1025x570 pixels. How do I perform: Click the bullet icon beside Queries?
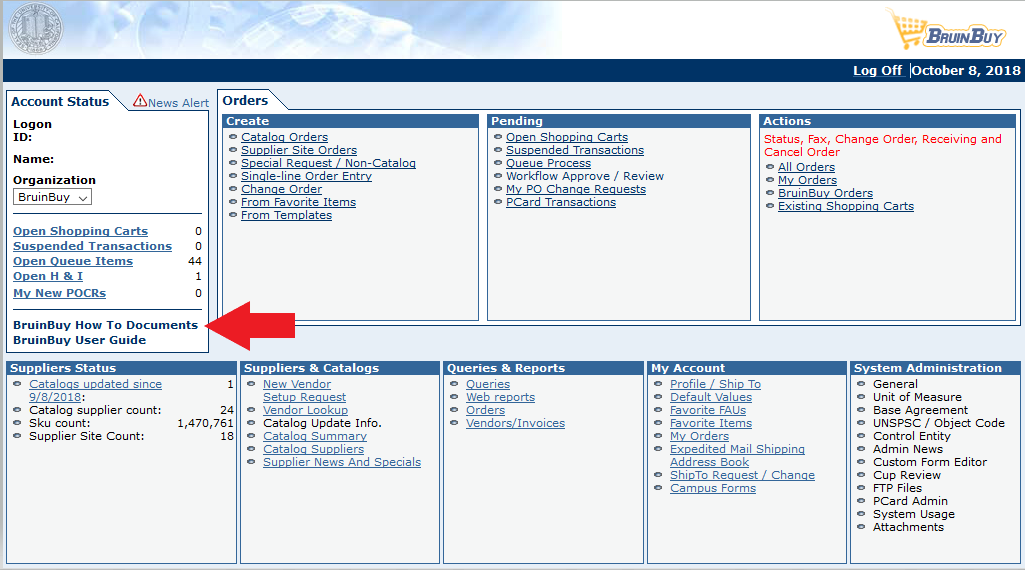click(x=458, y=384)
